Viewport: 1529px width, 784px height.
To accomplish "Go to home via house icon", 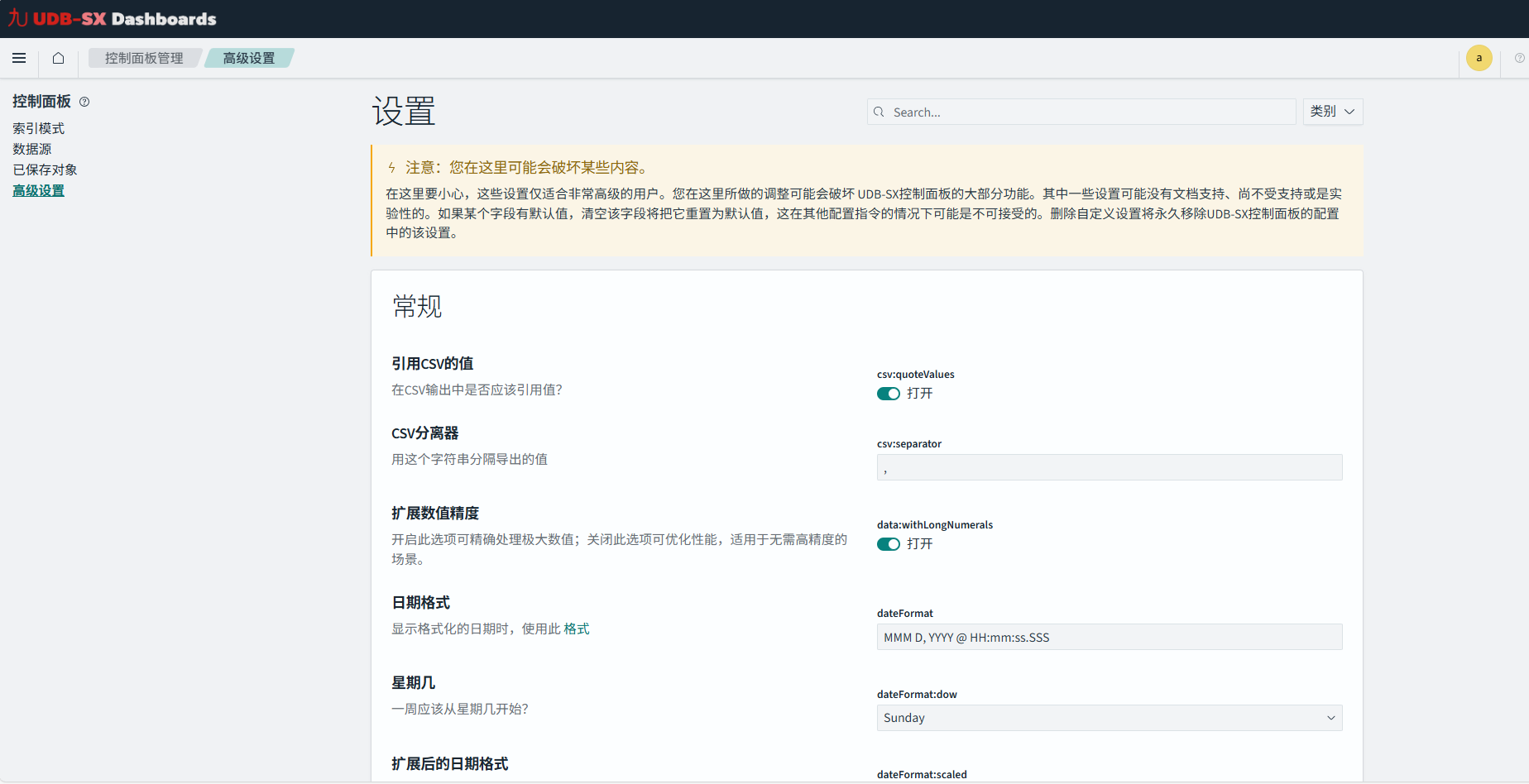I will 58,58.
